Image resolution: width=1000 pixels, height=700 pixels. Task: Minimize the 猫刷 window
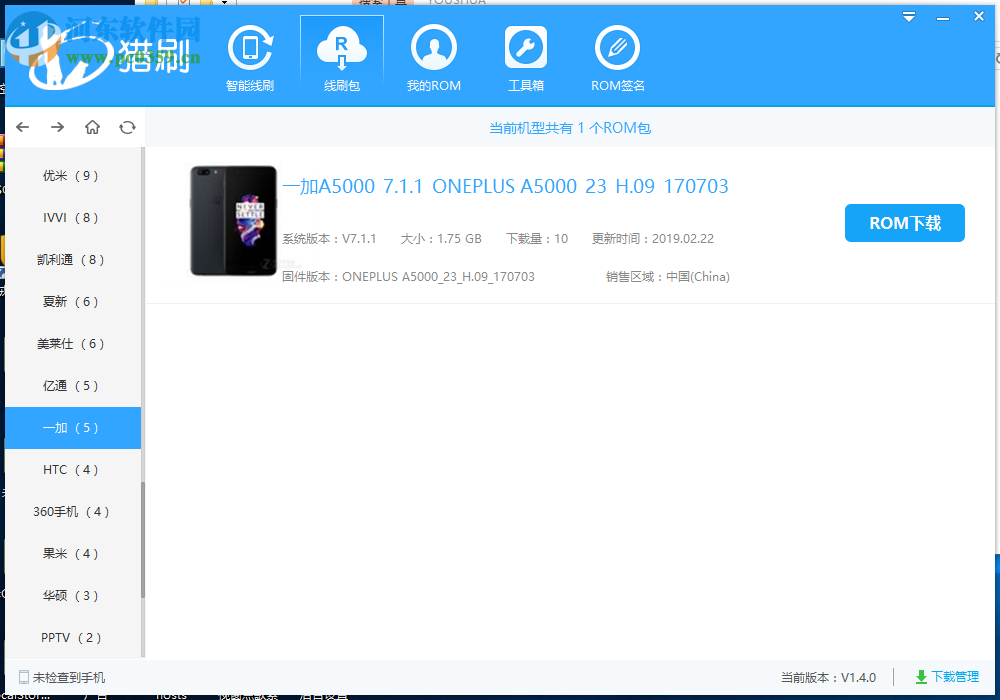pyautogui.click(x=943, y=18)
